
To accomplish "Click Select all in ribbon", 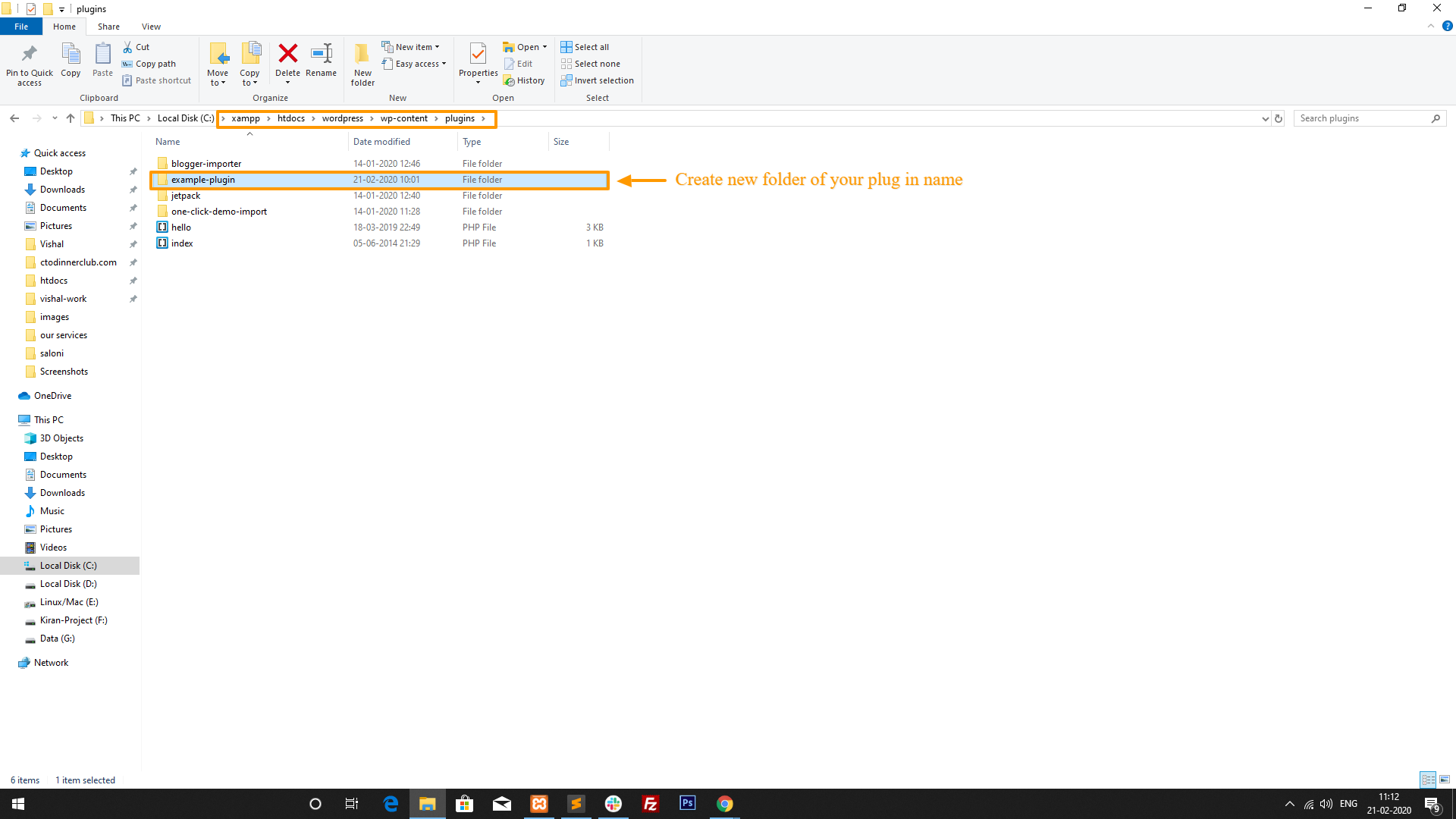I will pos(585,47).
